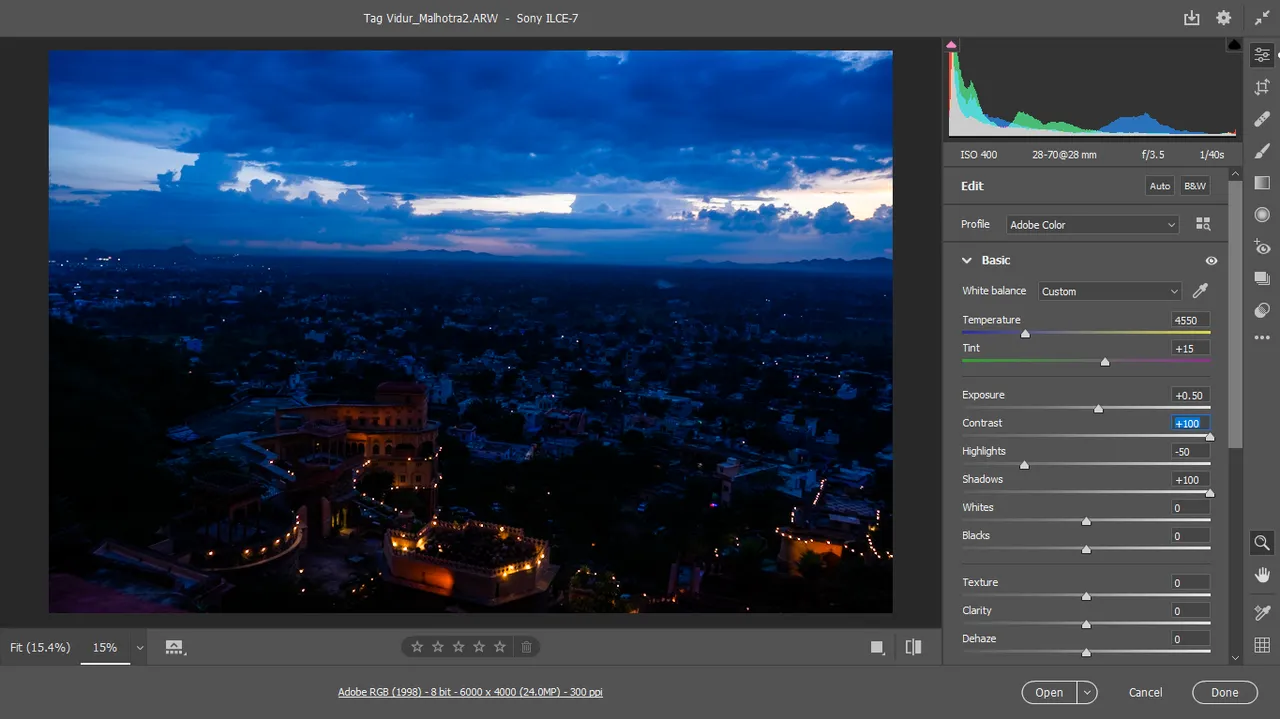Viewport: 1280px width, 719px height.
Task: Click the Blacks value field
Action: (x=1190, y=535)
